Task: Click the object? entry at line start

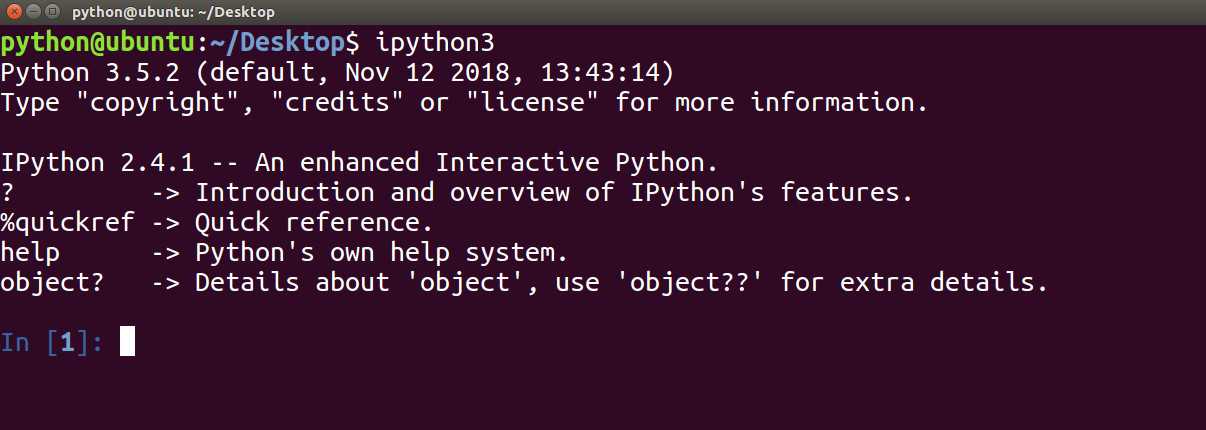Action: point(53,282)
